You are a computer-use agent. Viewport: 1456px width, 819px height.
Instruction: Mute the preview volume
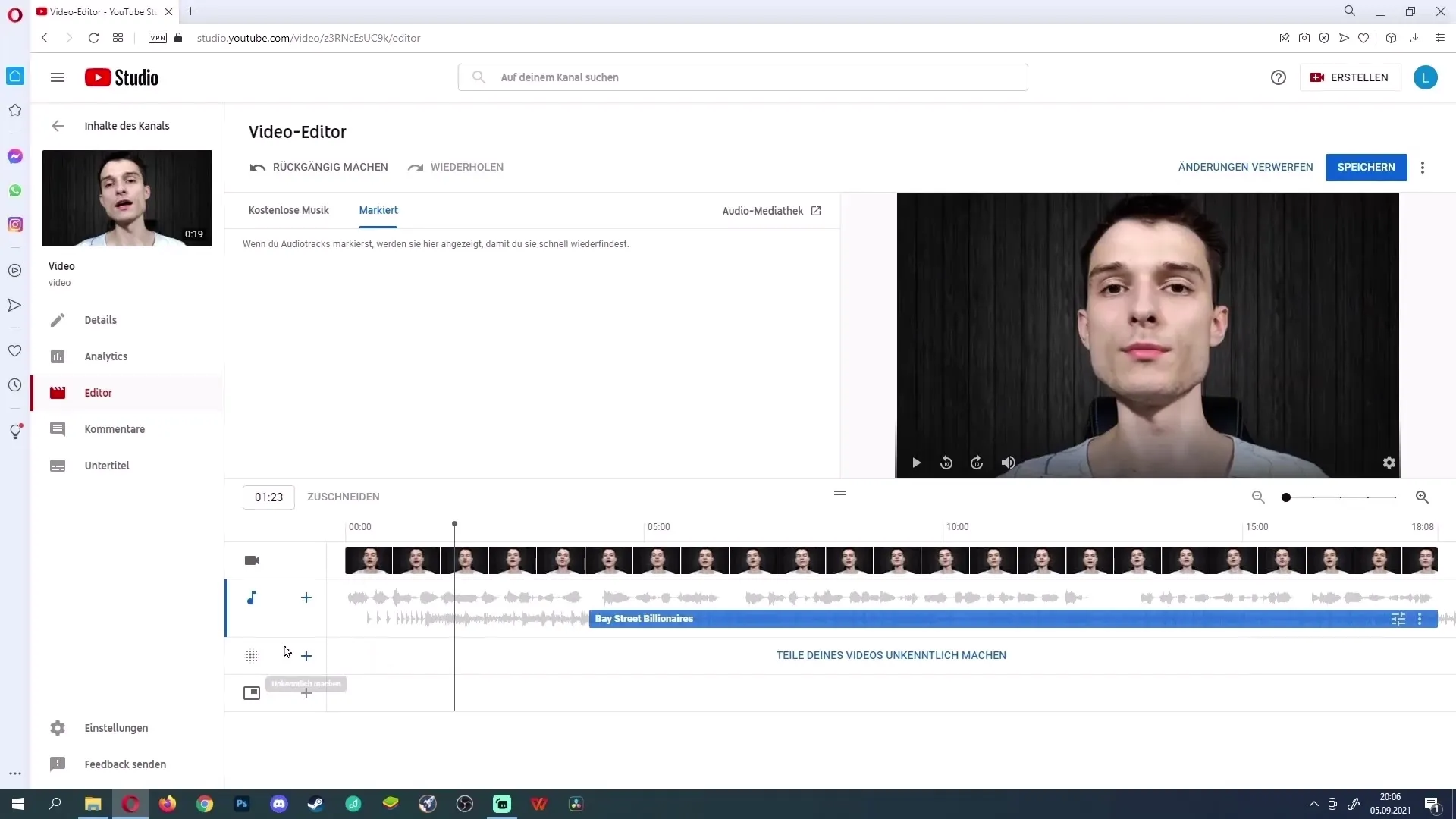pos(1008,463)
